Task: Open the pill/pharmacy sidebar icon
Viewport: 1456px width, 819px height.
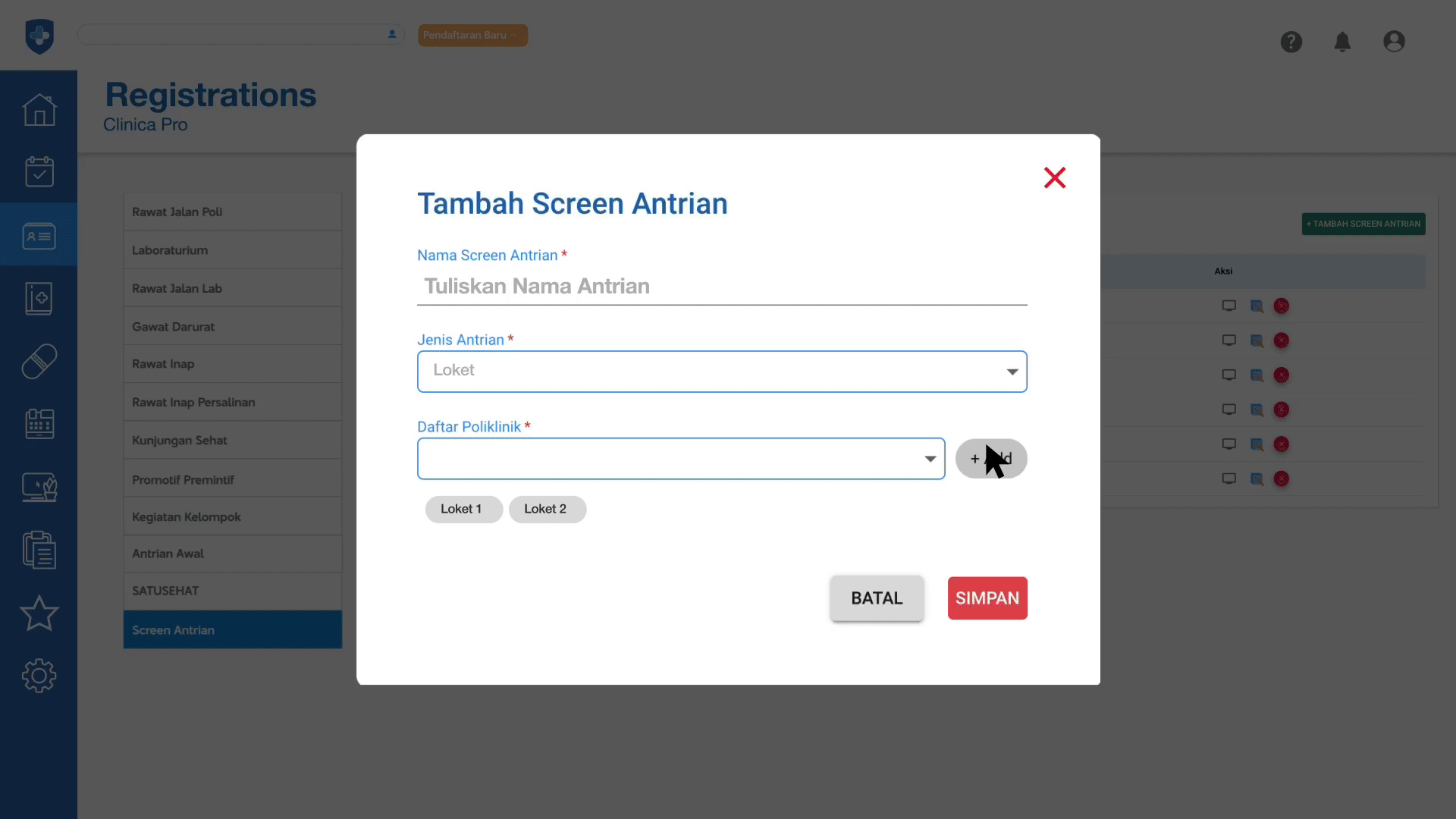Action: 39,362
